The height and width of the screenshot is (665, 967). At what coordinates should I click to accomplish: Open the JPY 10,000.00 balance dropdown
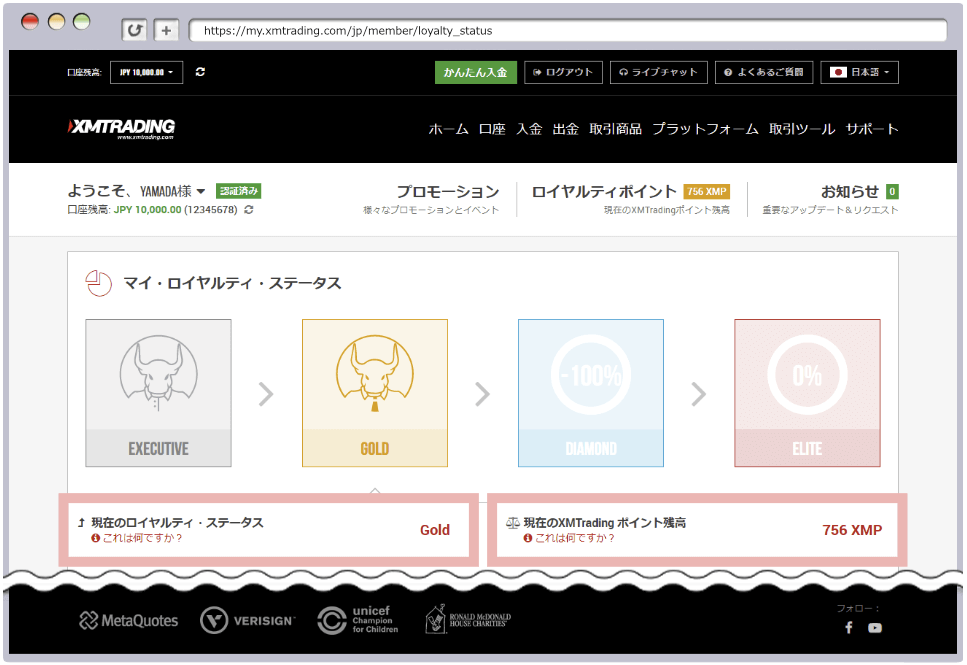point(146,72)
